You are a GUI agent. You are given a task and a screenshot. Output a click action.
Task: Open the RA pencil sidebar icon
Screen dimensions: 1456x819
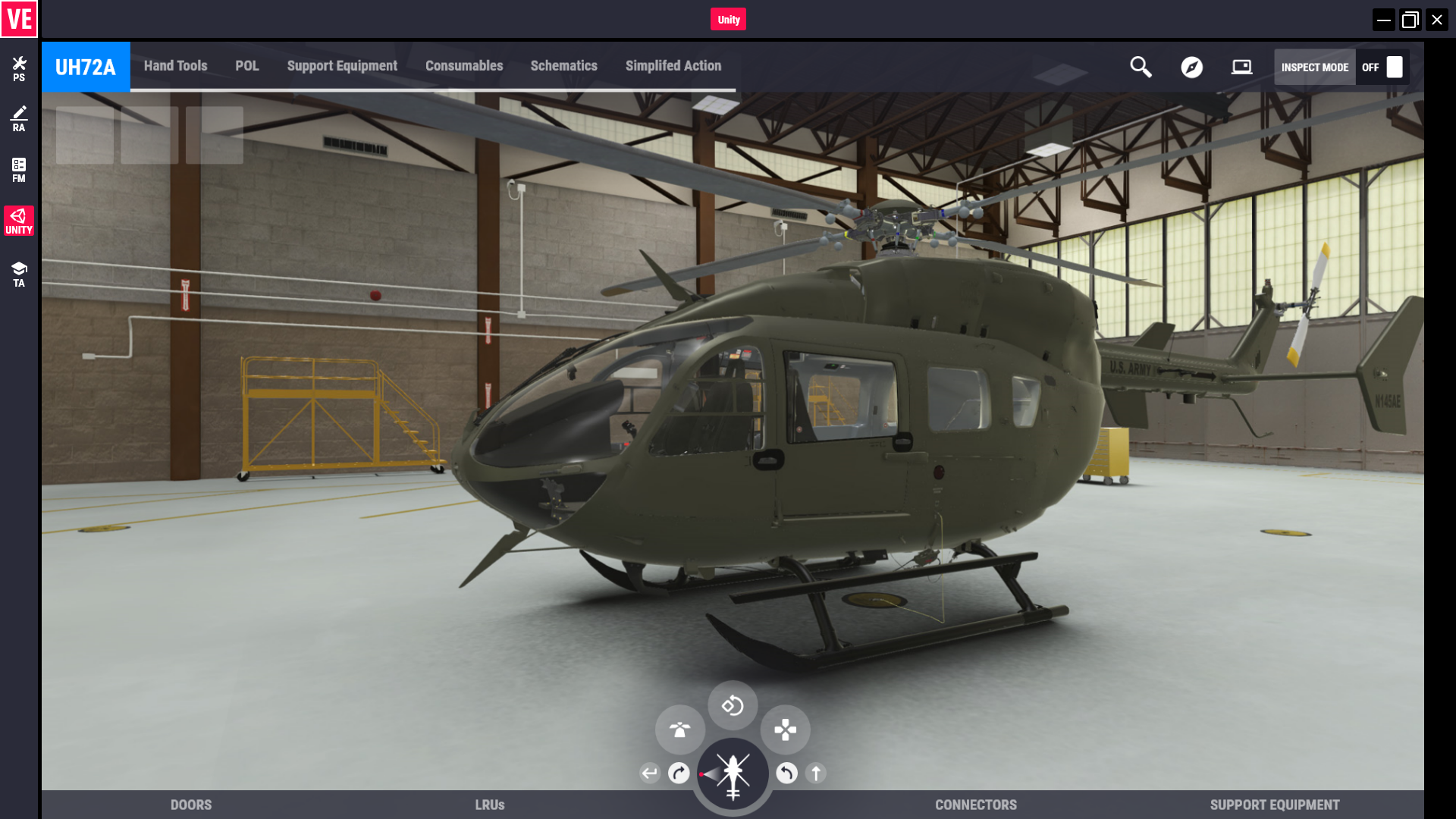[x=19, y=119]
